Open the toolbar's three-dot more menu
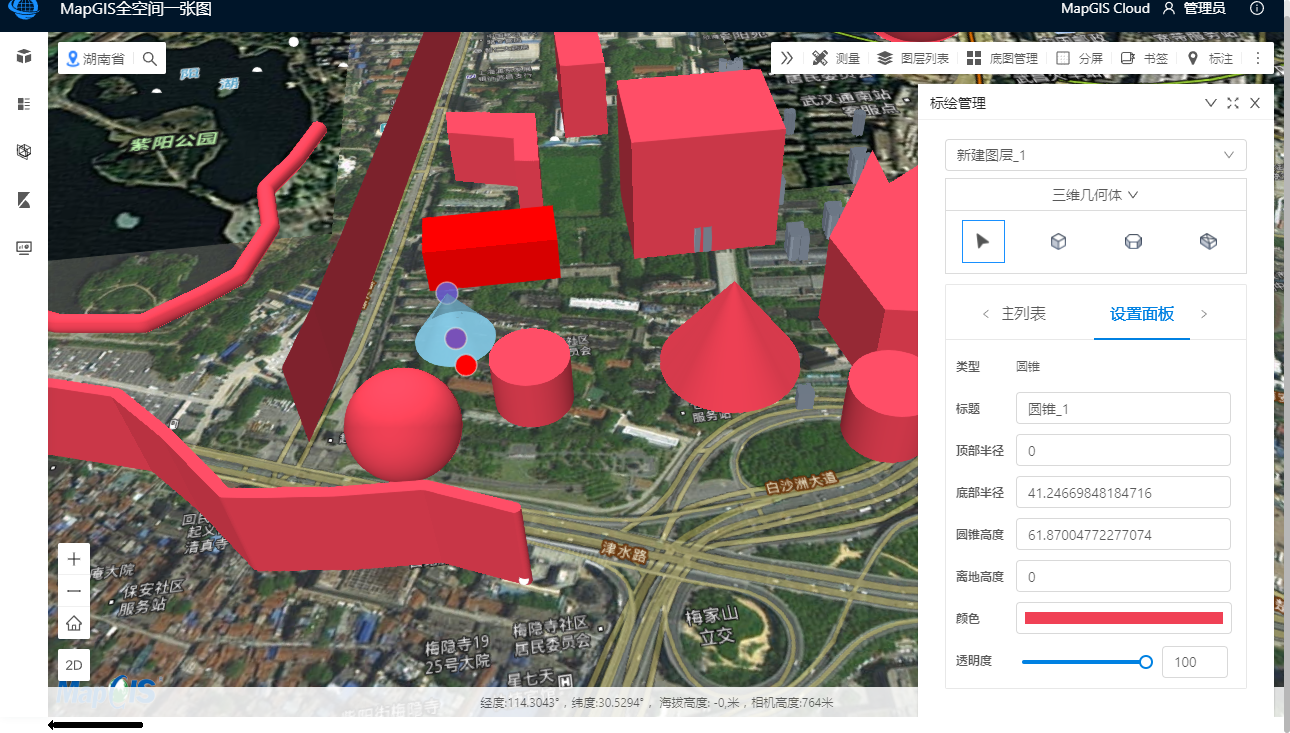 coord(1258,58)
